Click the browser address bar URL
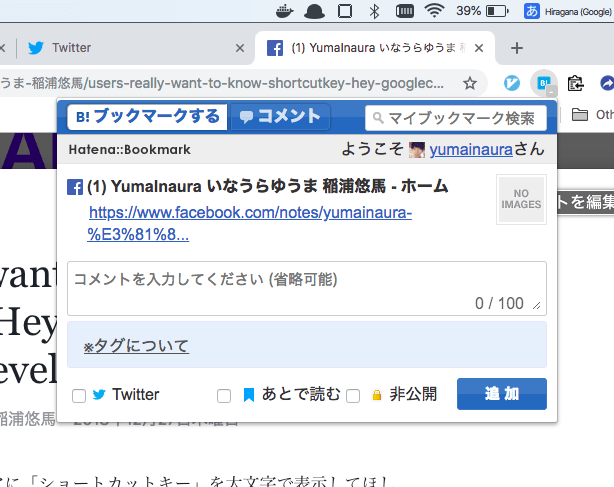The height and width of the screenshot is (487, 614). coord(222,83)
